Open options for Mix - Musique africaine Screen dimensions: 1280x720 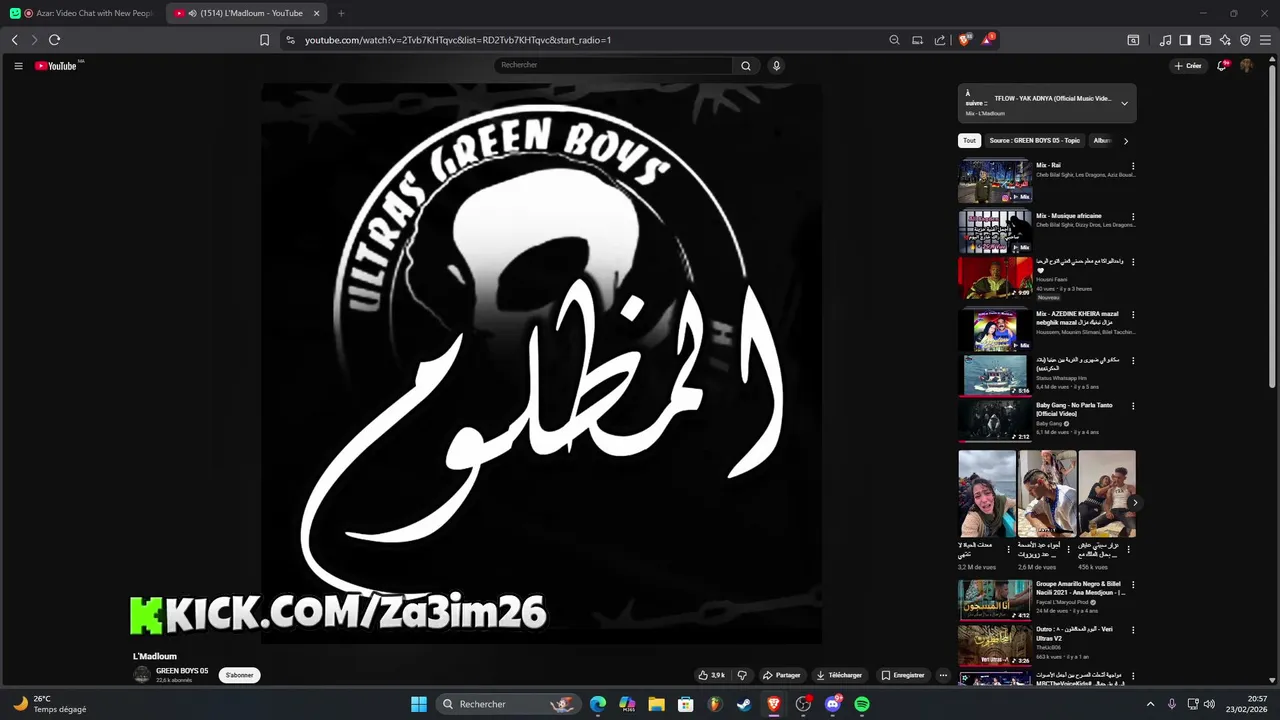click(1133, 217)
